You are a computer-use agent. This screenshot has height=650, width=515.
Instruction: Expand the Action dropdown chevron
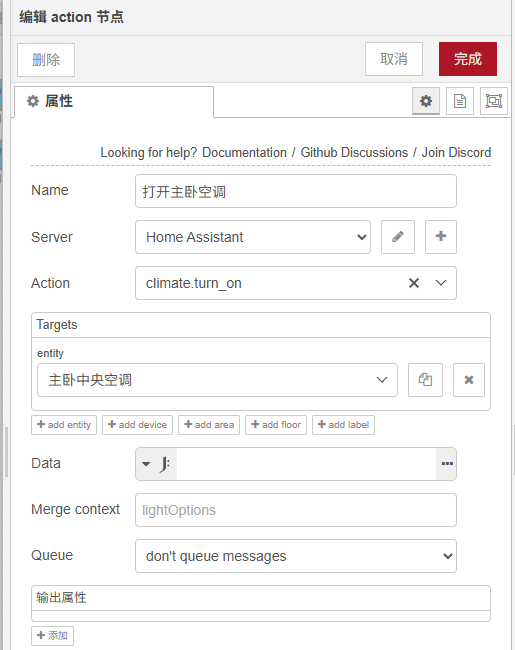pos(441,283)
